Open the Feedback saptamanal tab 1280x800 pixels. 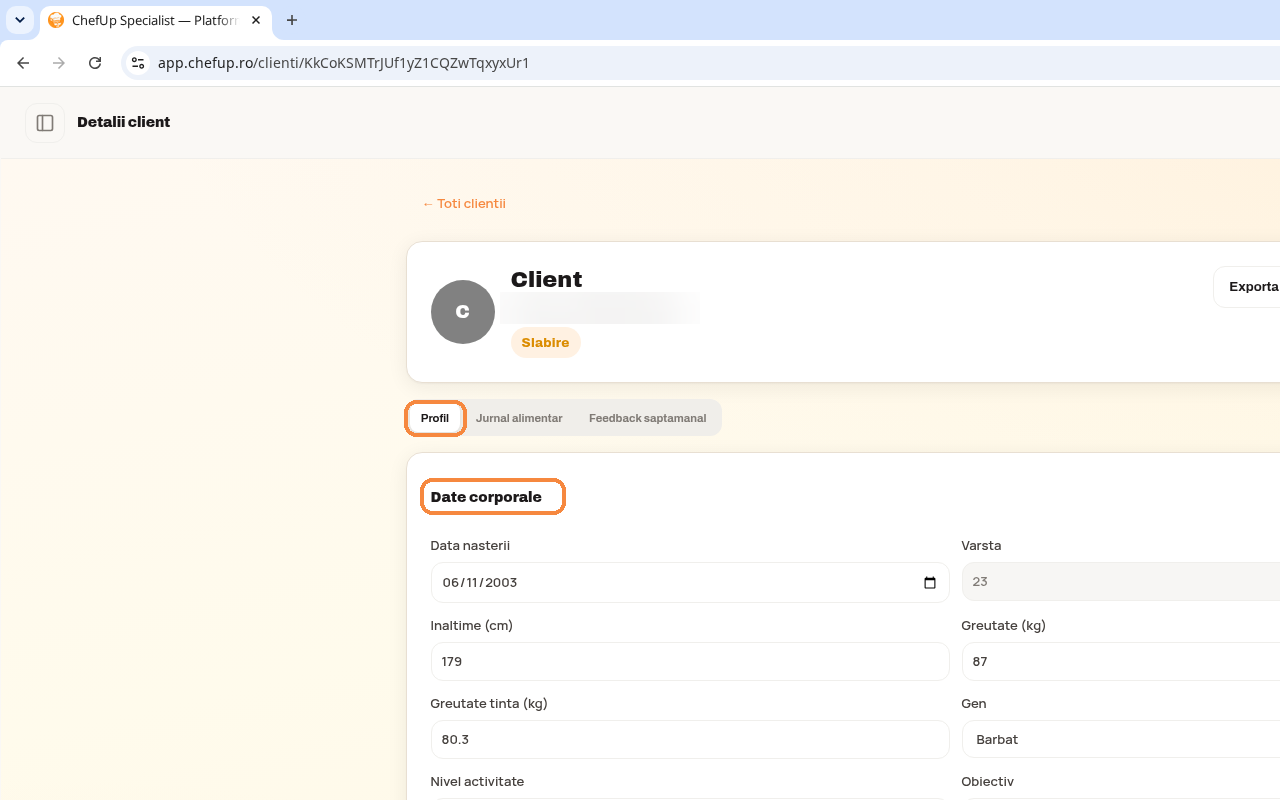647,418
